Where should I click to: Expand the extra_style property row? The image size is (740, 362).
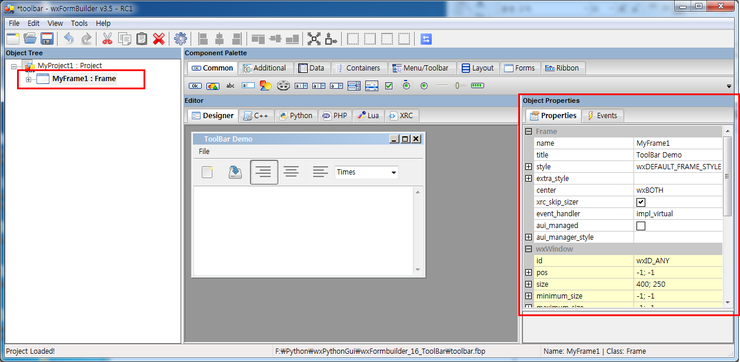[x=528, y=178]
